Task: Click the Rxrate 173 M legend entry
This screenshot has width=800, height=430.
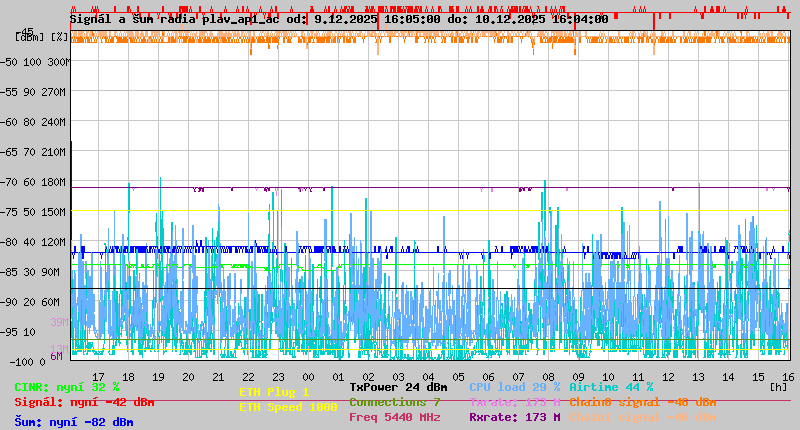Action: click(514, 417)
